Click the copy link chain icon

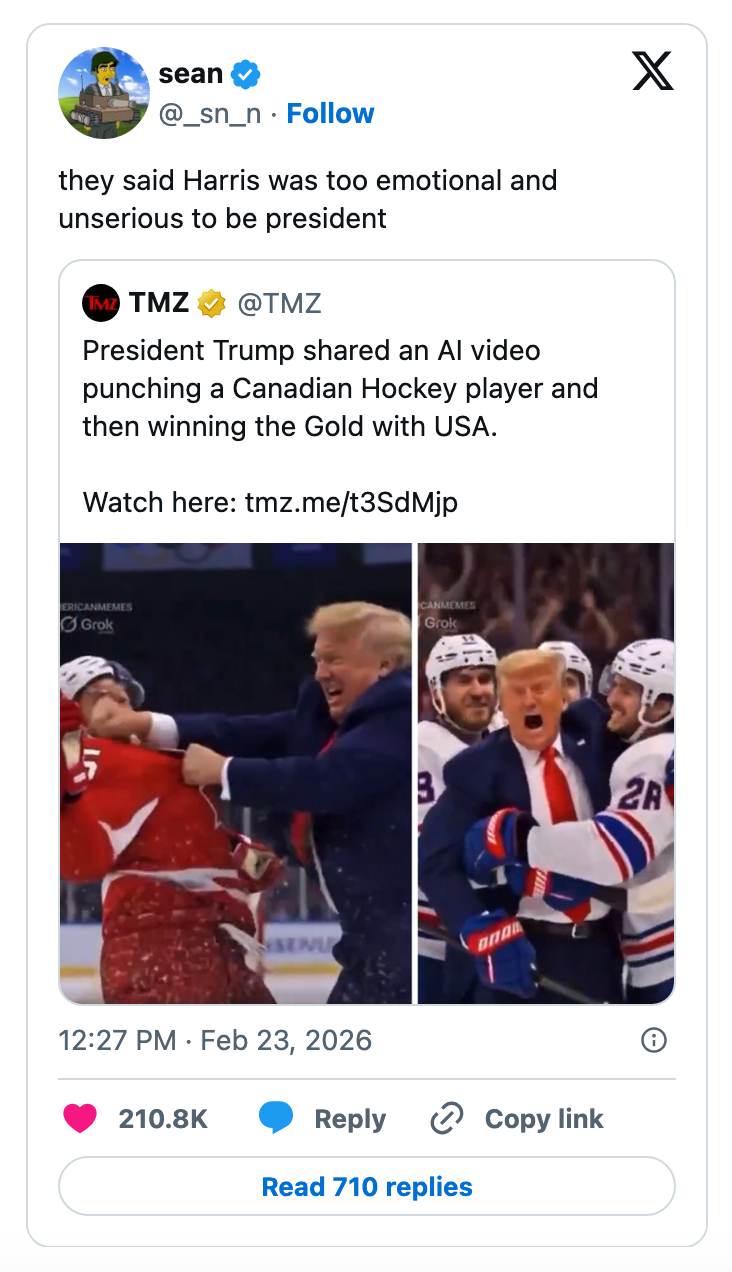tap(446, 1118)
